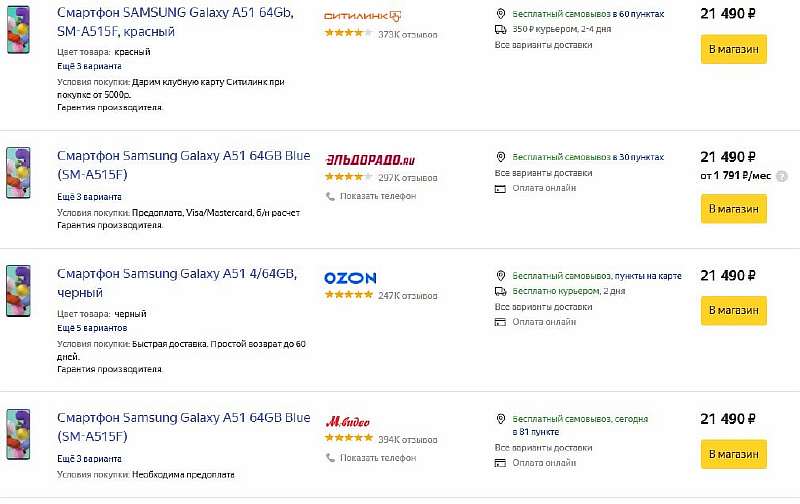Click the info icon beside 1 791 ₽/мес
Viewport: 800px width, 504px height.
[782, 176]
